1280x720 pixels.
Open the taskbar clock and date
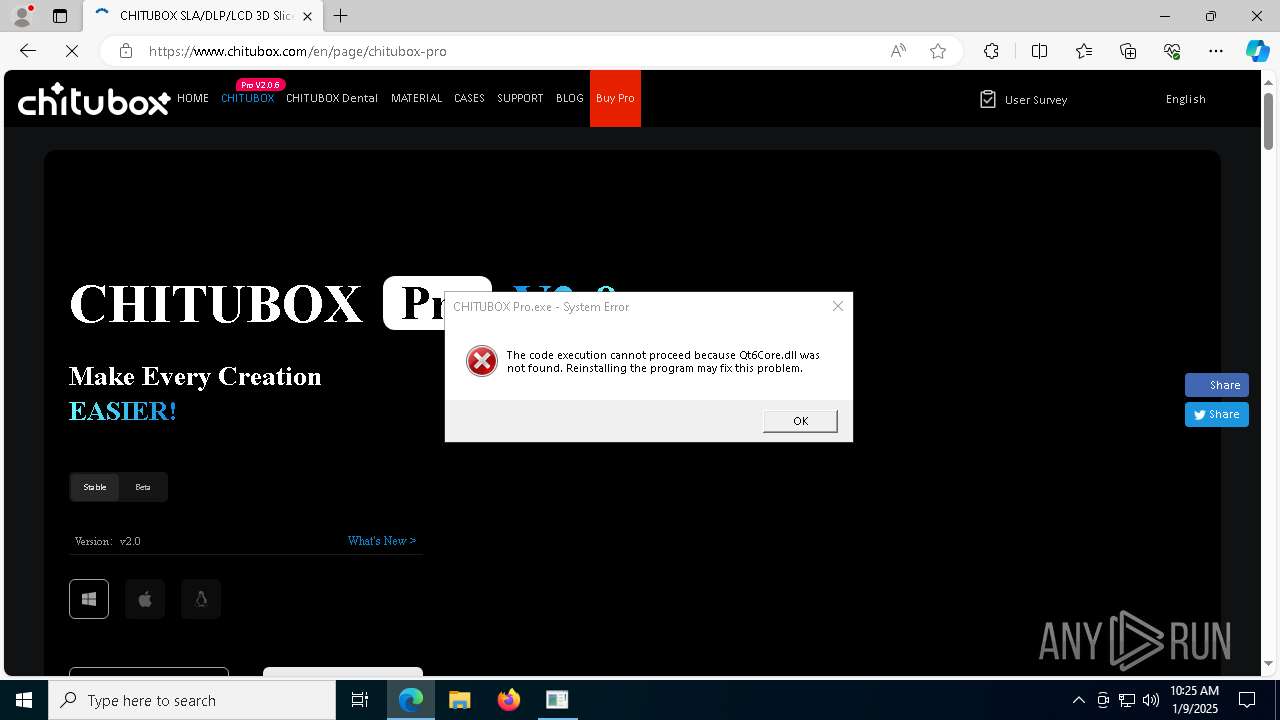pos(1194,700)
